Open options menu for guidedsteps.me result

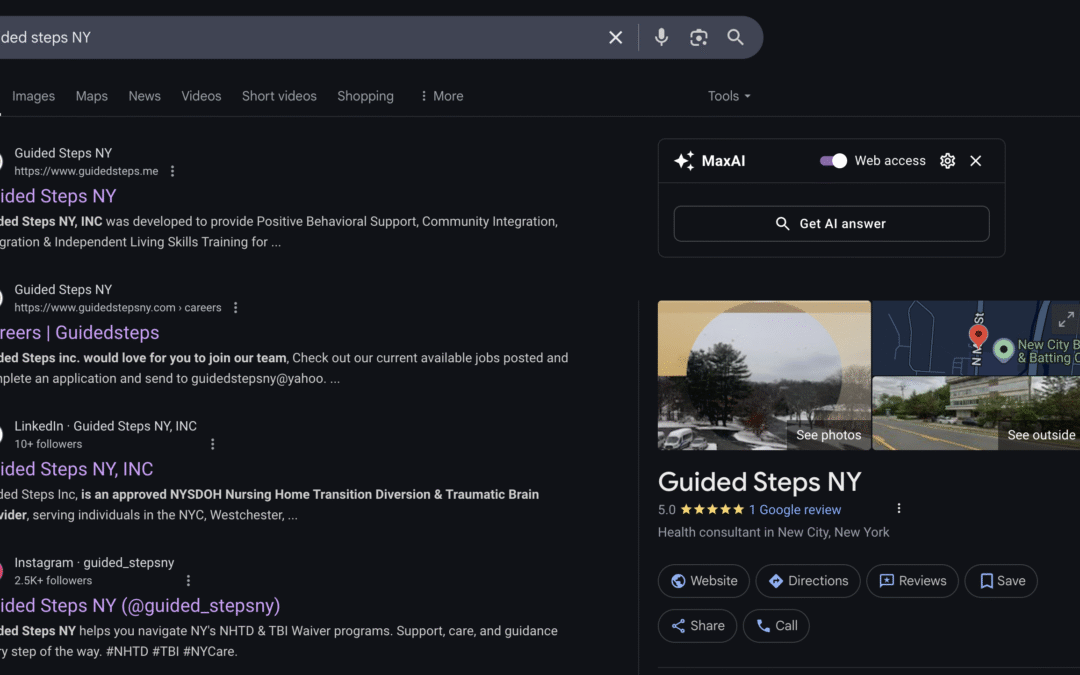click(172, 171)
